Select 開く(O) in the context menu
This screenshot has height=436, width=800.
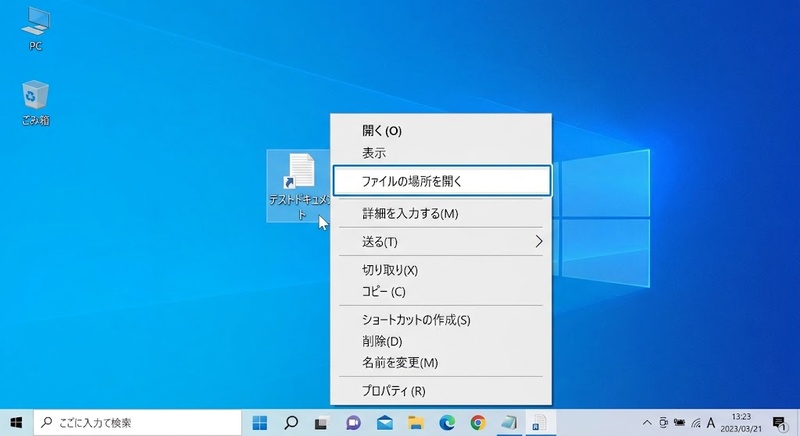tap(441, 131)
